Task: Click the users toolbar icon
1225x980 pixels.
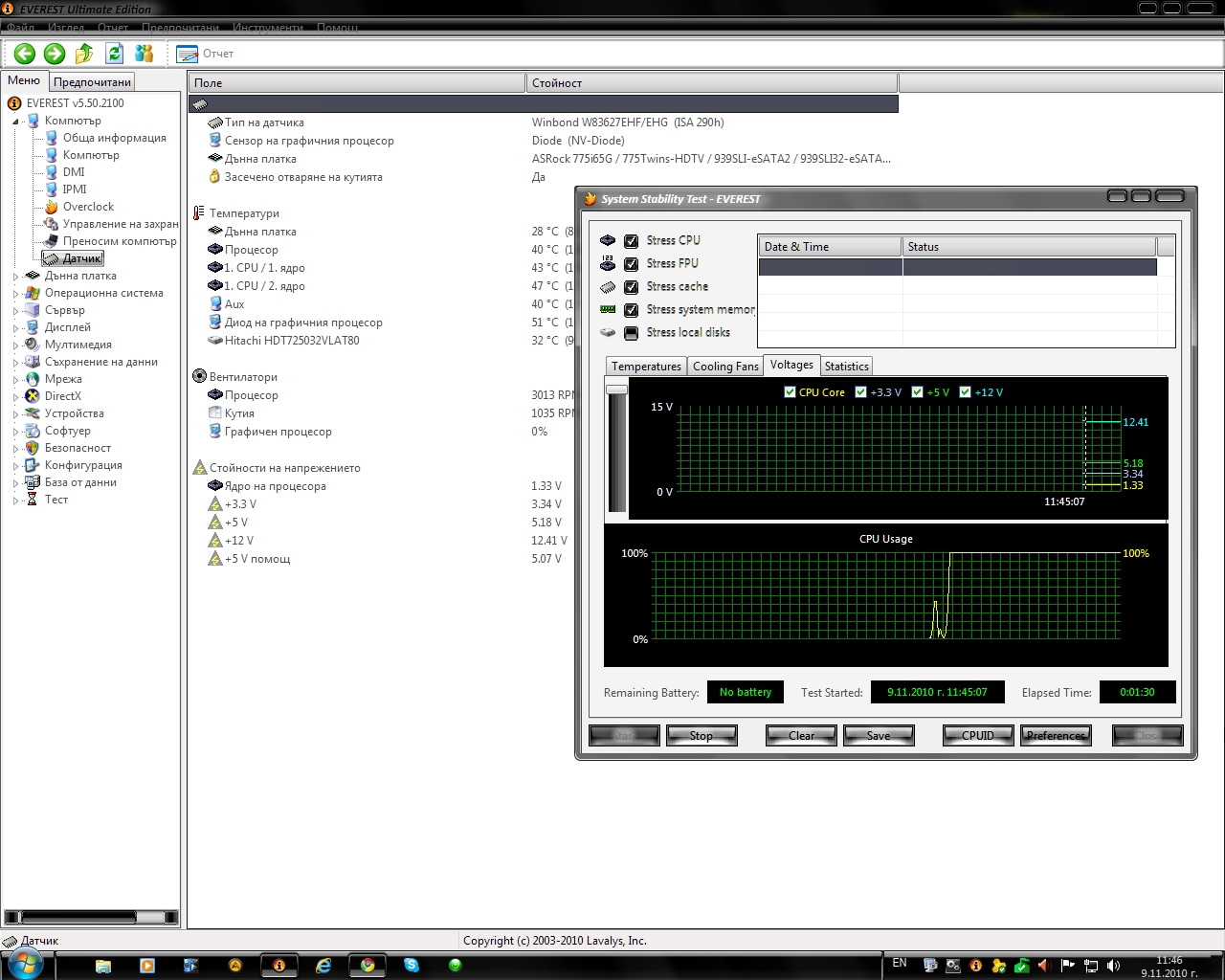Action: coord(145,54)
